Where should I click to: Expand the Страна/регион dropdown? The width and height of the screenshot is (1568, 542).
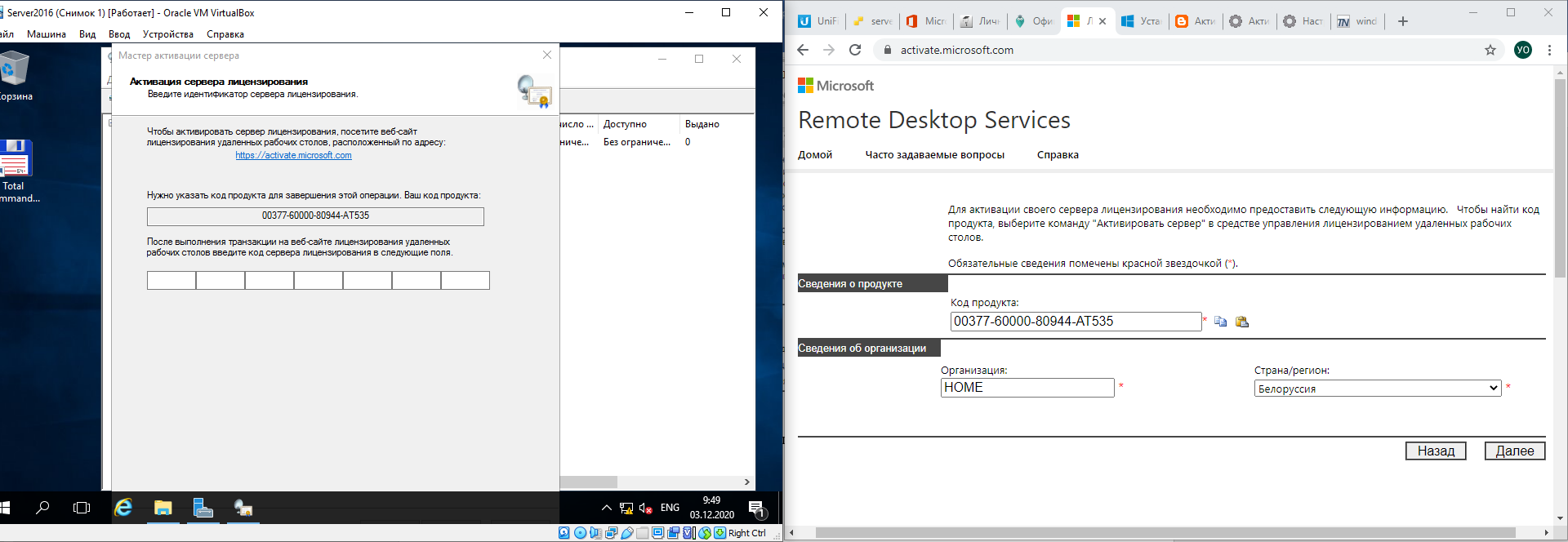pos(1378,389)
